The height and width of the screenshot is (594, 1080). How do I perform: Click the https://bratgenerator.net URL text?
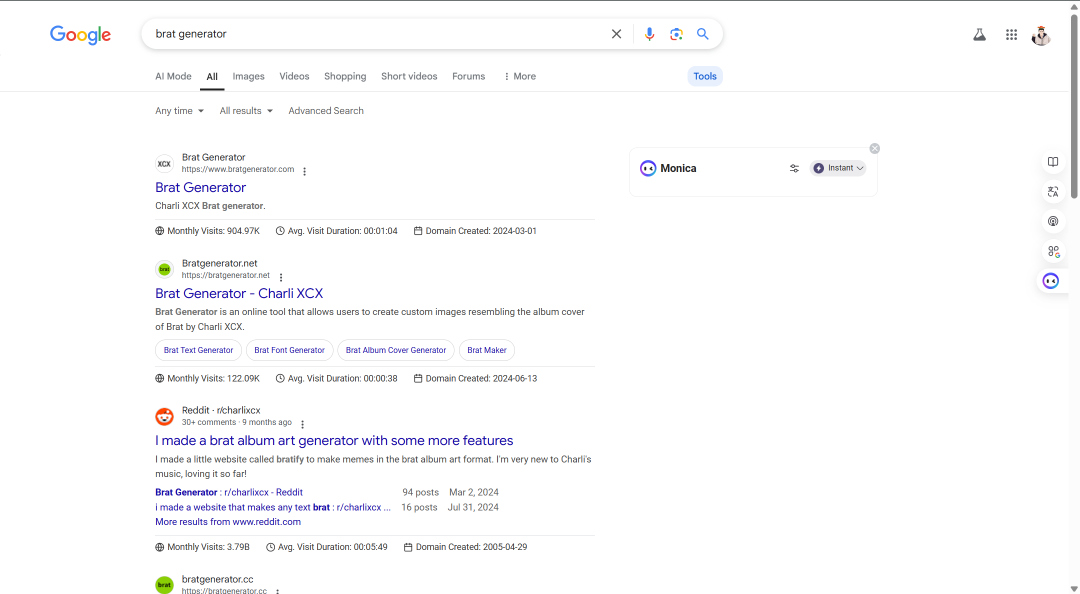click(x=226, y=275)
